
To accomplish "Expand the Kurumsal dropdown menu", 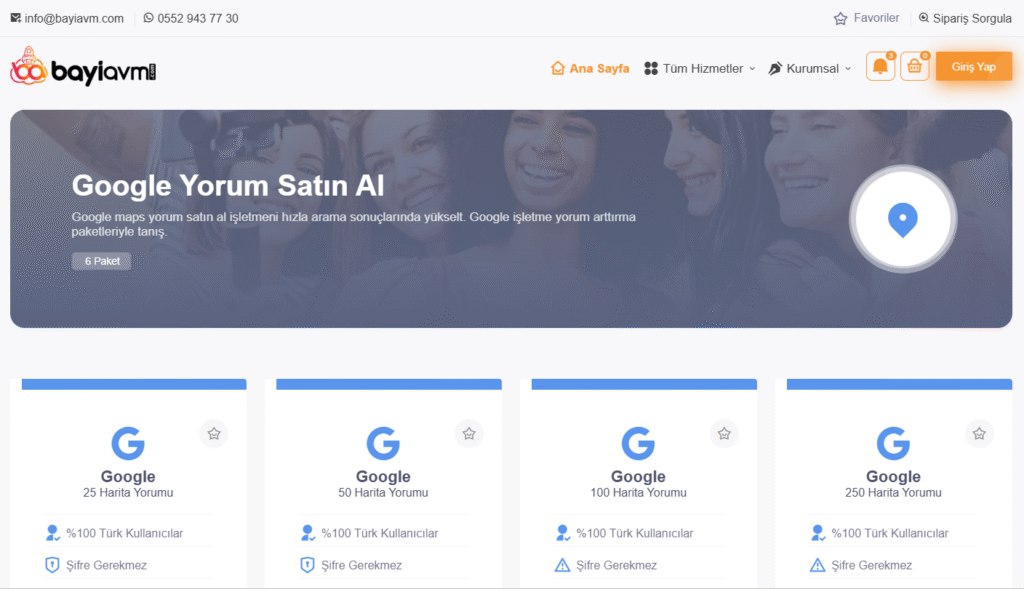I will pos(810,68).
